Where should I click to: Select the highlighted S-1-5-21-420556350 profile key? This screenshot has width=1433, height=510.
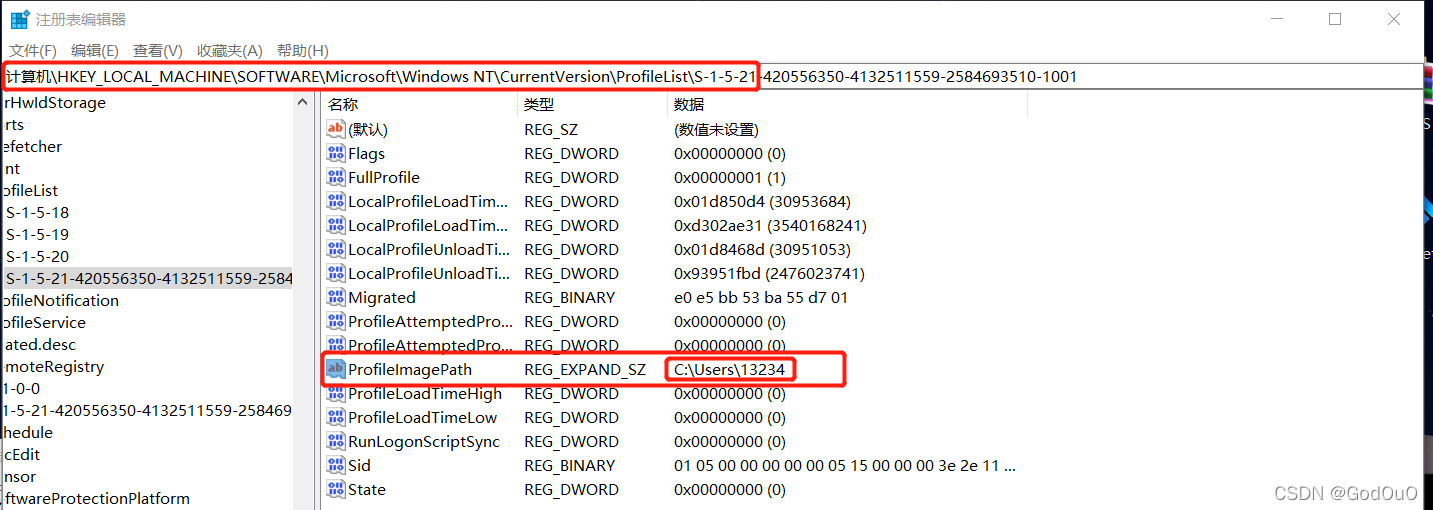148,278
